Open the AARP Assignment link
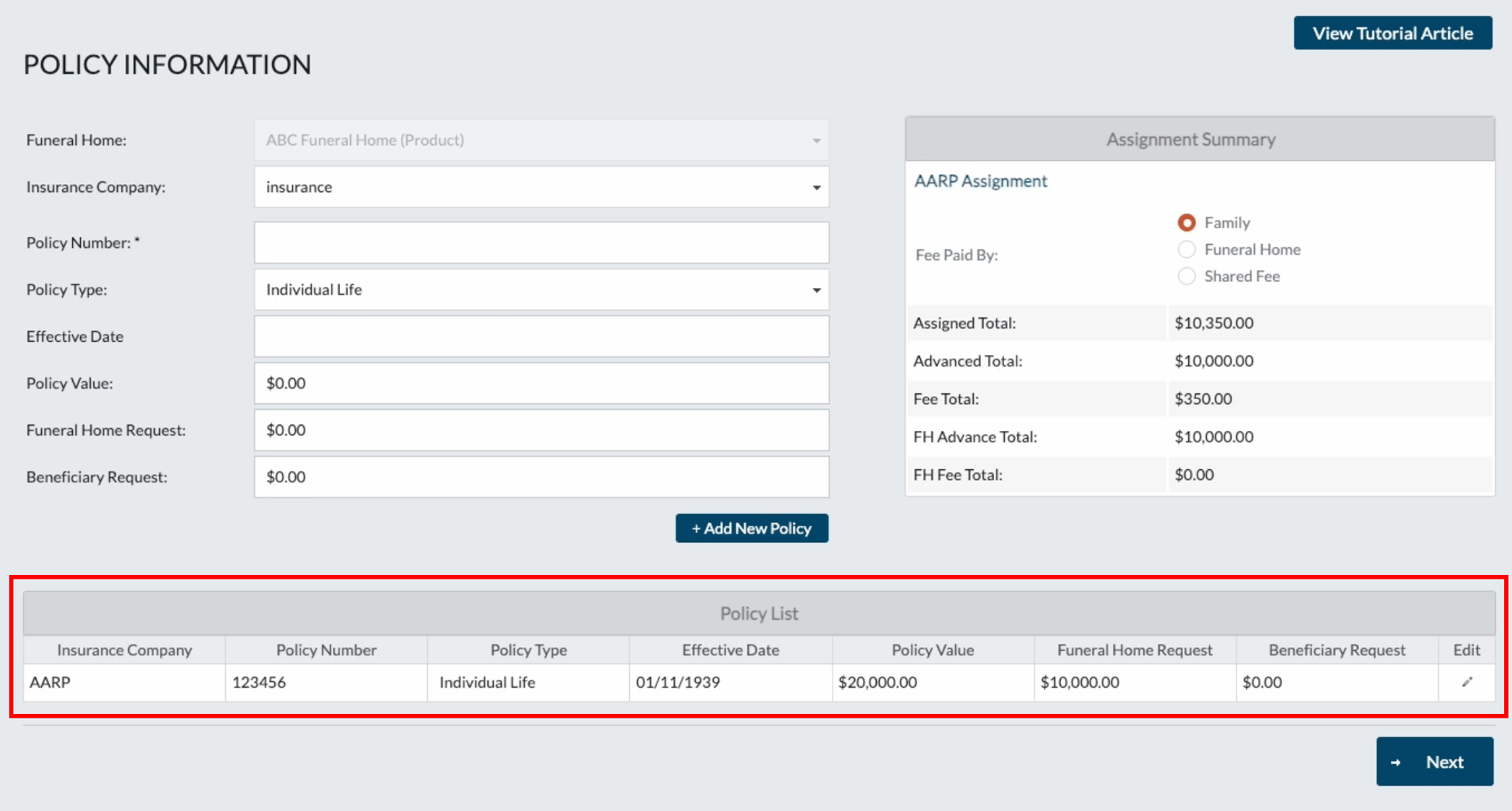1512x811 pixels. [x=980, y=180]
